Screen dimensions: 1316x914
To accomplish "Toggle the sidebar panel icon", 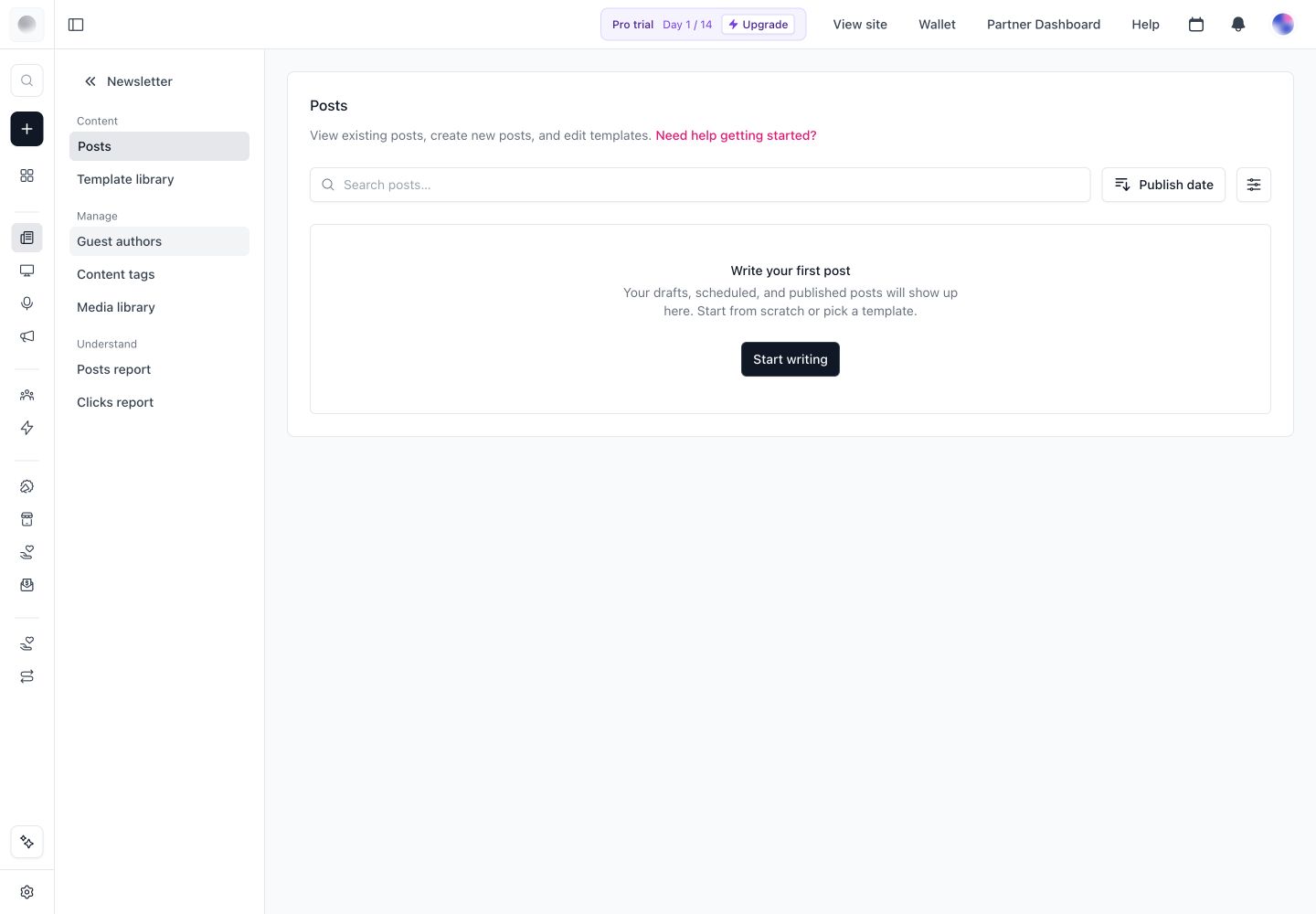I will pos(76,25).
